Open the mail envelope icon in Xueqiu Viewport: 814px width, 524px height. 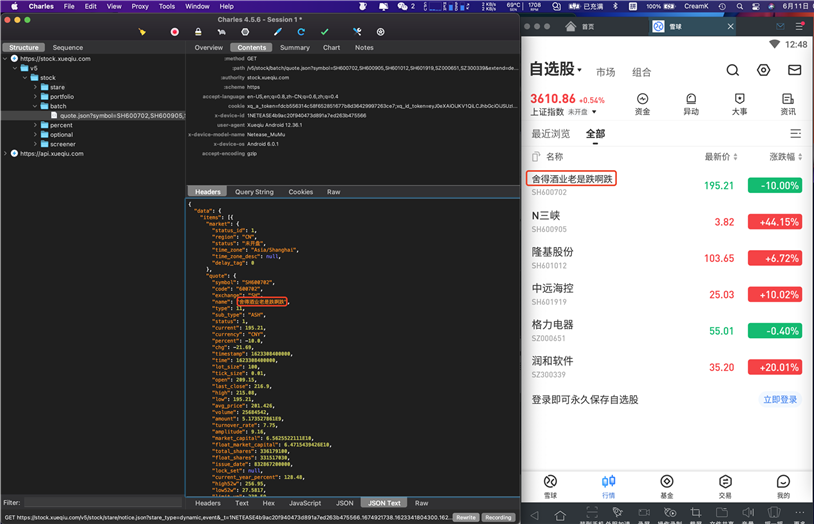794,70
